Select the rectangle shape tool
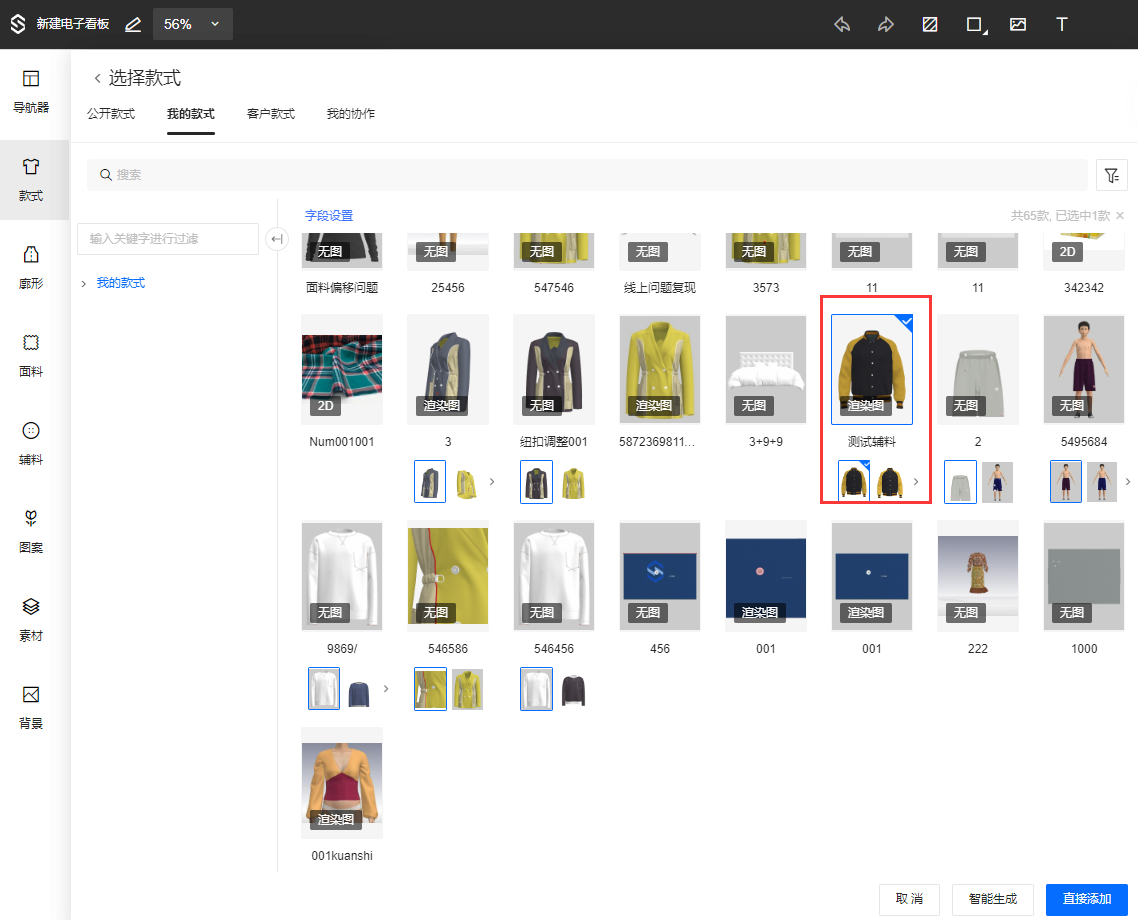Screen dimensions: 1138x920 pos(974,25)
